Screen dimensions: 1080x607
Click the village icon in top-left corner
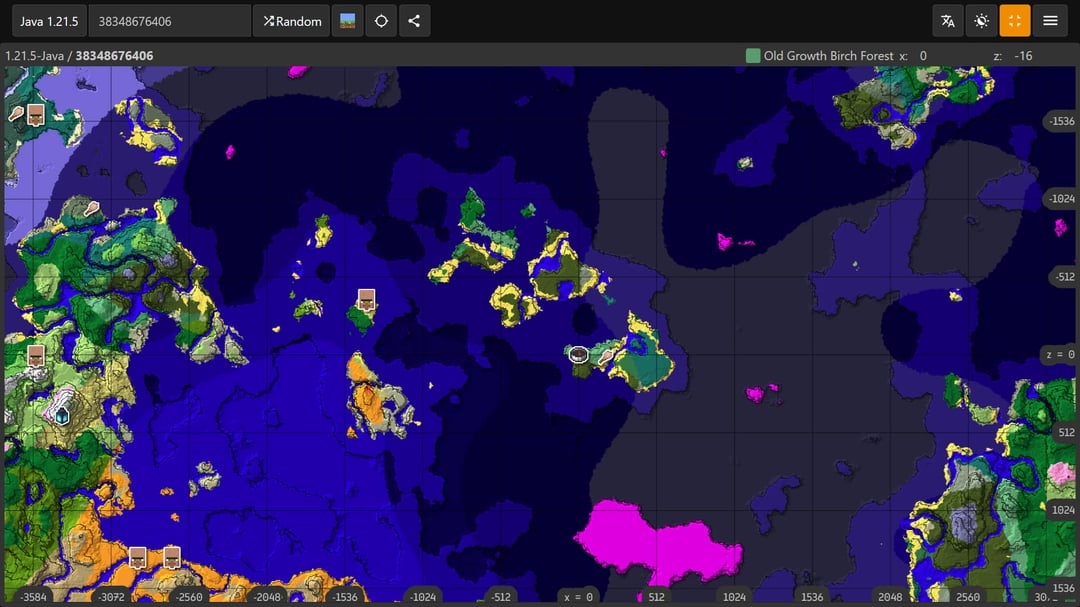36,114
